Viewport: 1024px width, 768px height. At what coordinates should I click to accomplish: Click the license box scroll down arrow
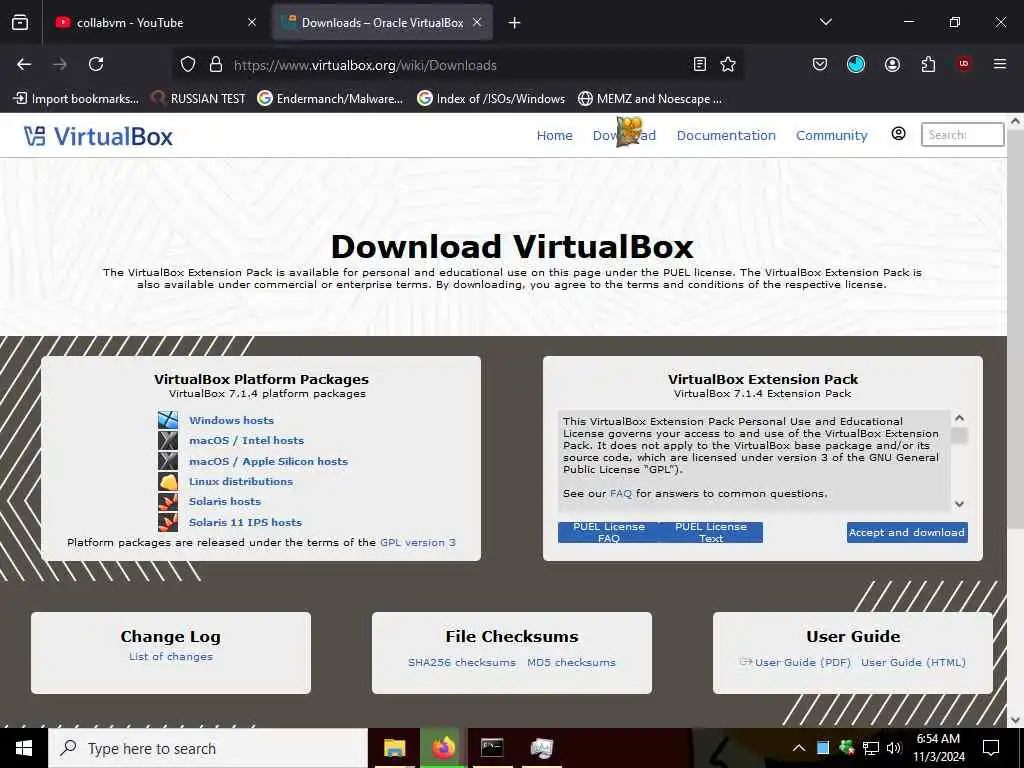click(959, 504)
